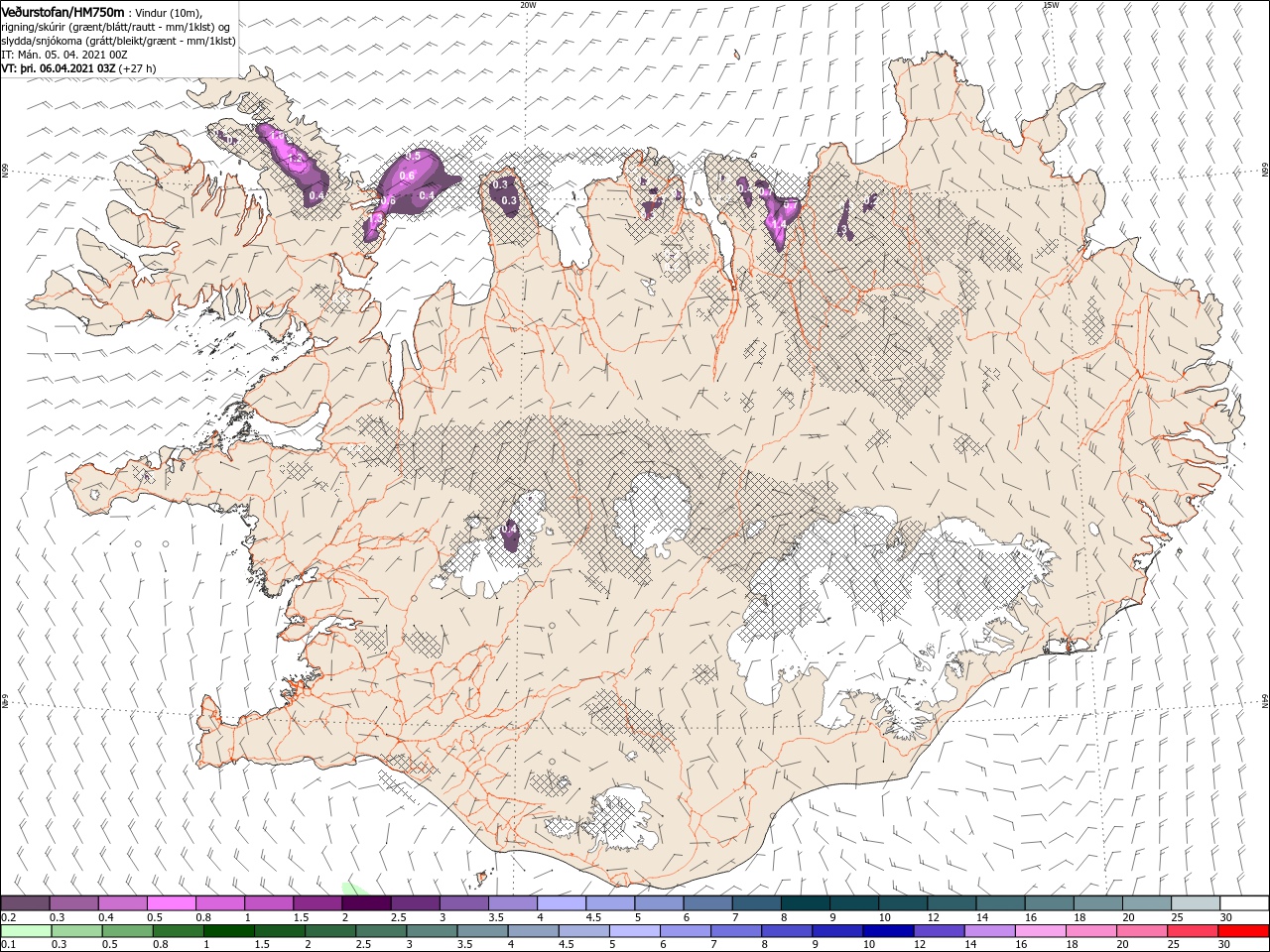
Task: Click the '15W' longitude label at top
Action: (1050, 5)
